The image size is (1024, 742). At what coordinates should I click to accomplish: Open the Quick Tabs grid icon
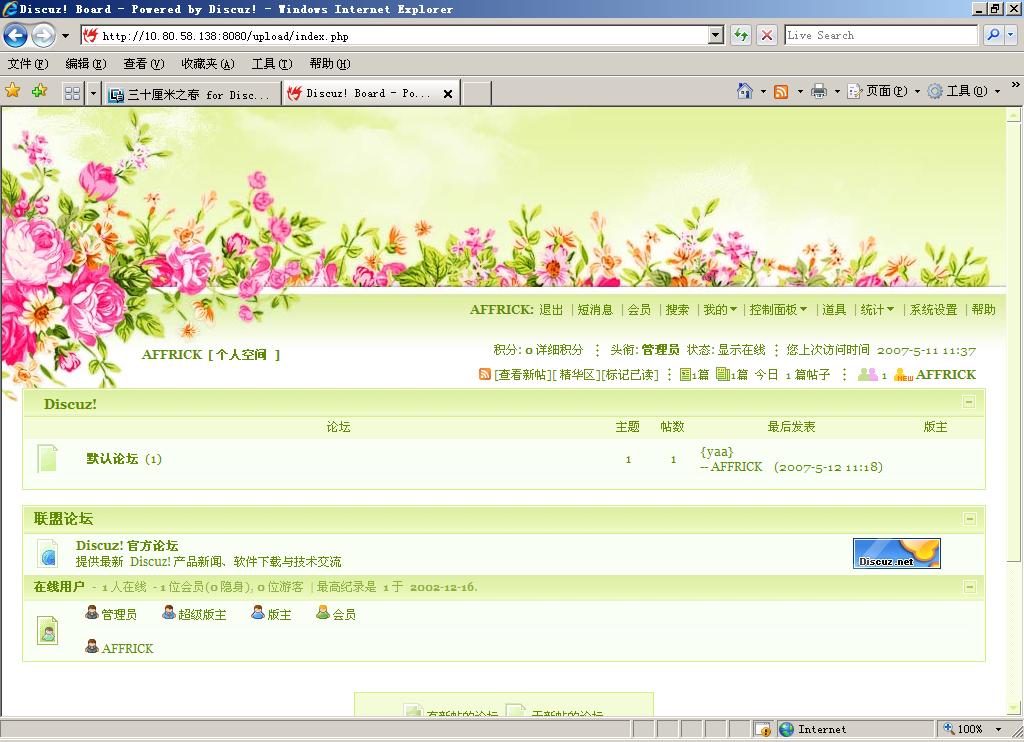click(x=72, y=93)
